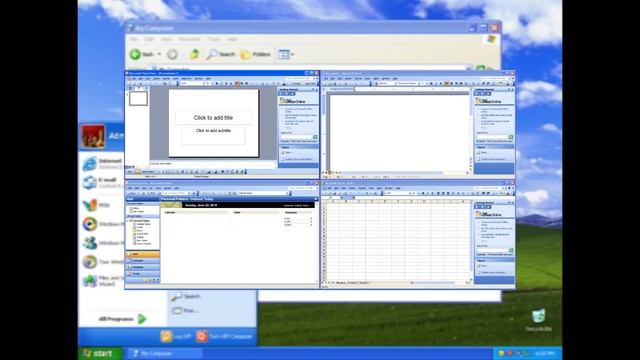Open the Help menu in My Computer

tap(232, 39)
